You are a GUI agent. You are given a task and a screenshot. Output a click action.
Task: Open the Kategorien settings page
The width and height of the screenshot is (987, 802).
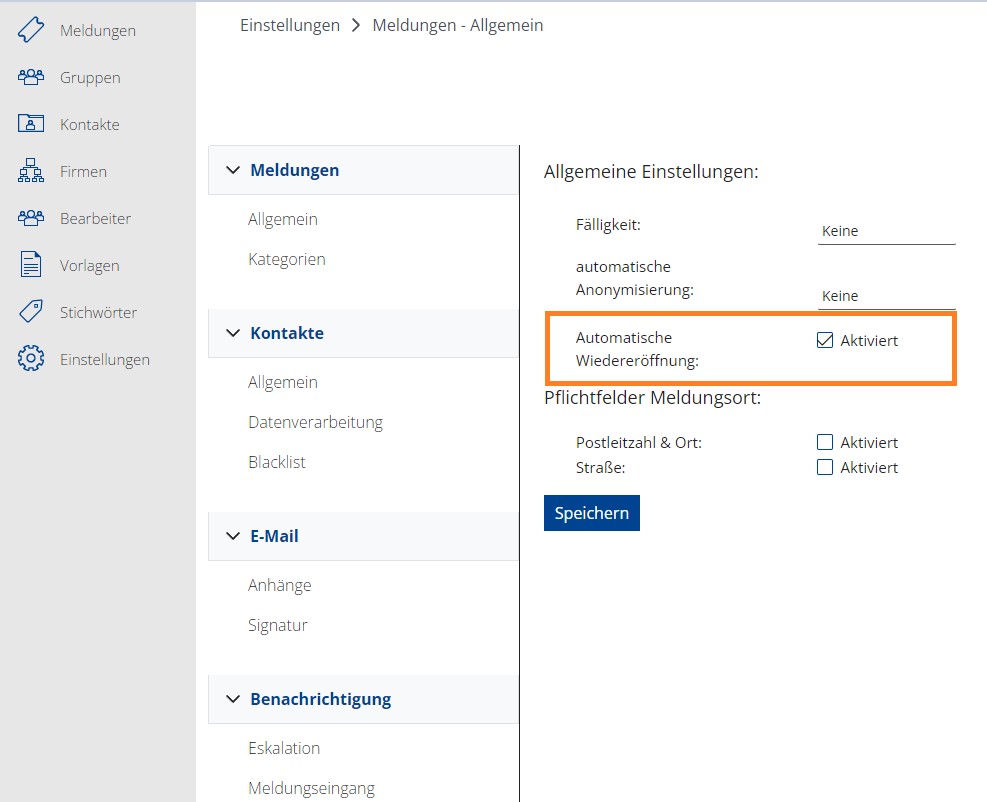coord(286,259)
